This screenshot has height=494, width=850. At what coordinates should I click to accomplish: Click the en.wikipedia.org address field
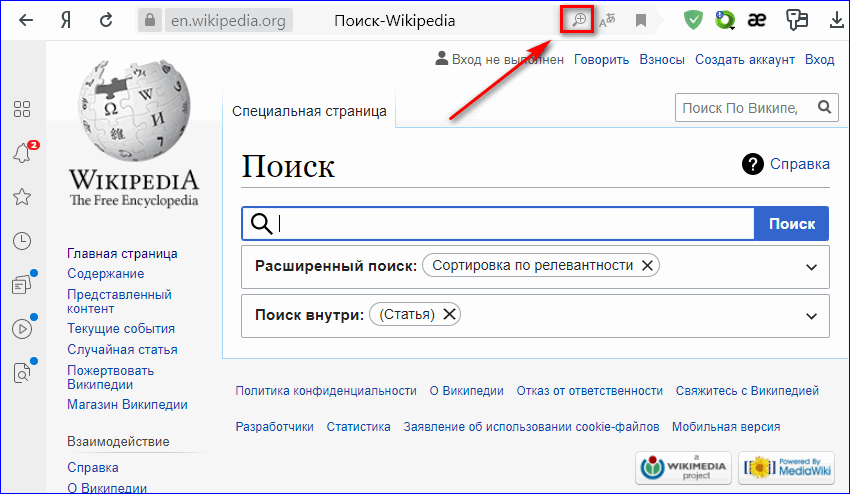tap(228, 21)
